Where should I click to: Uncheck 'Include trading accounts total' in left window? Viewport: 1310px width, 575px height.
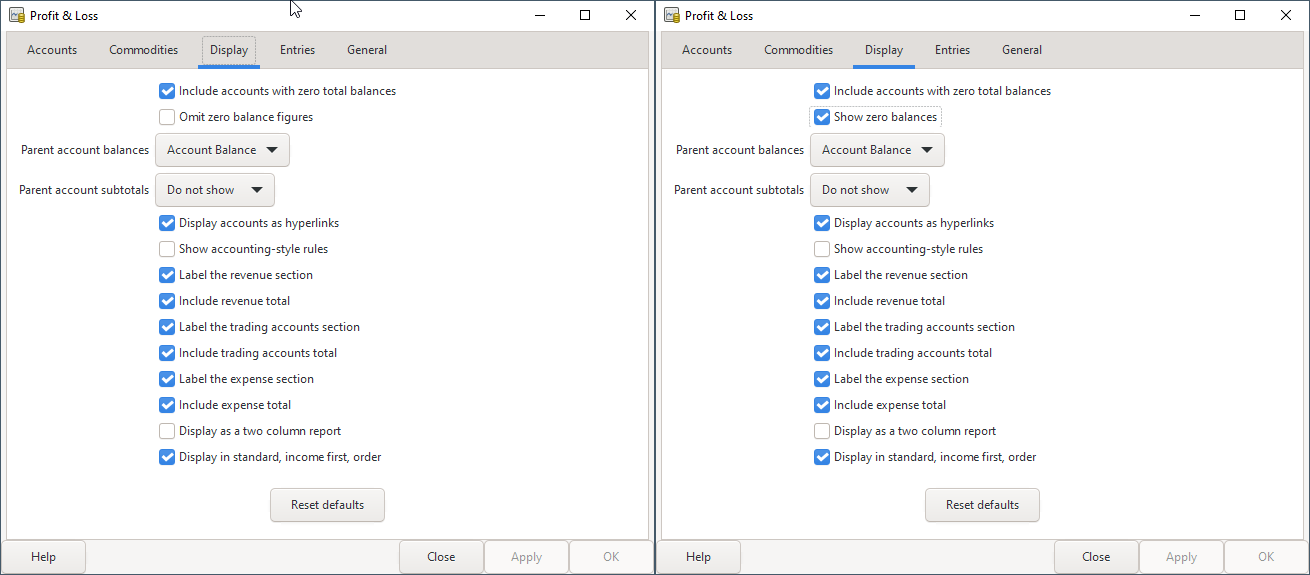click(167, 353)
